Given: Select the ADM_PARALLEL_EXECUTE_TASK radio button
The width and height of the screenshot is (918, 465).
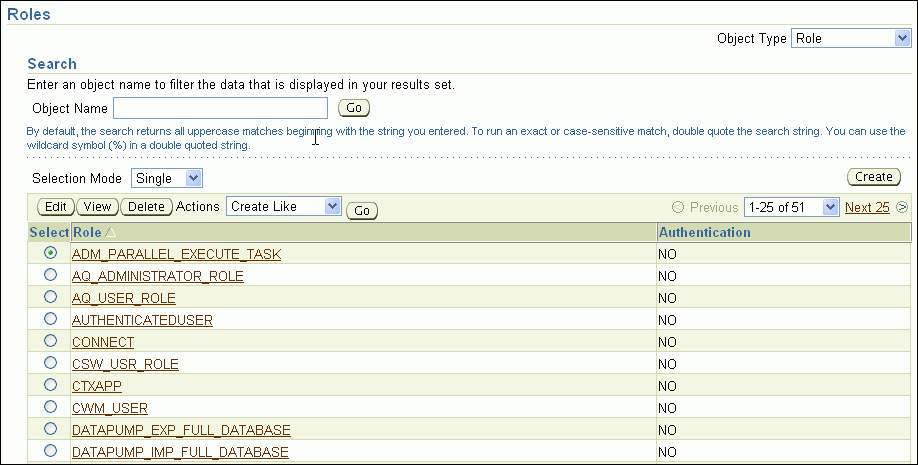Looking at the screenshot, I should pyautogui.click(x=50, y=254).
